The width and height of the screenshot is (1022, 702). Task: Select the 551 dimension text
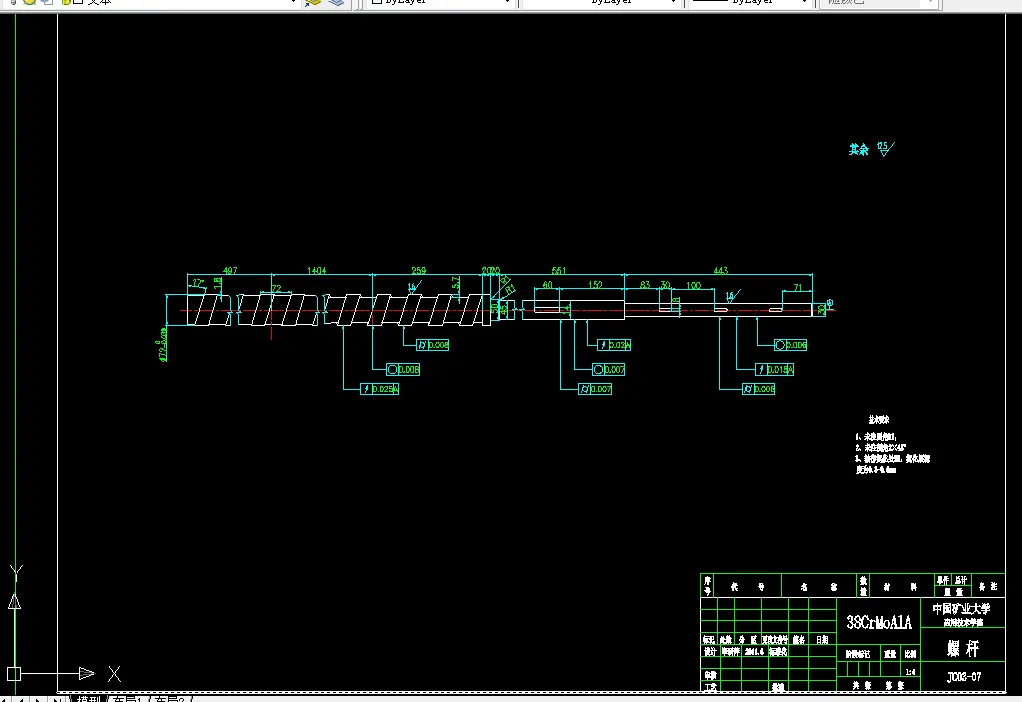[559, 270]
